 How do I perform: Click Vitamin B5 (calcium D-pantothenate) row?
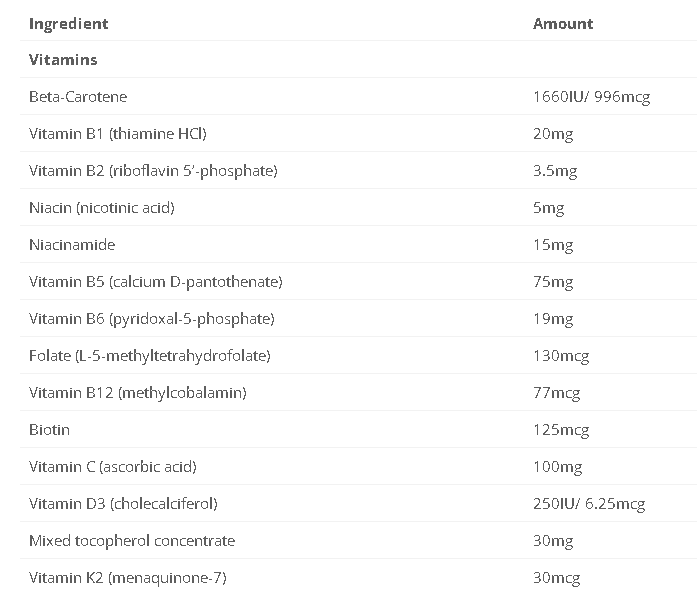155,282
